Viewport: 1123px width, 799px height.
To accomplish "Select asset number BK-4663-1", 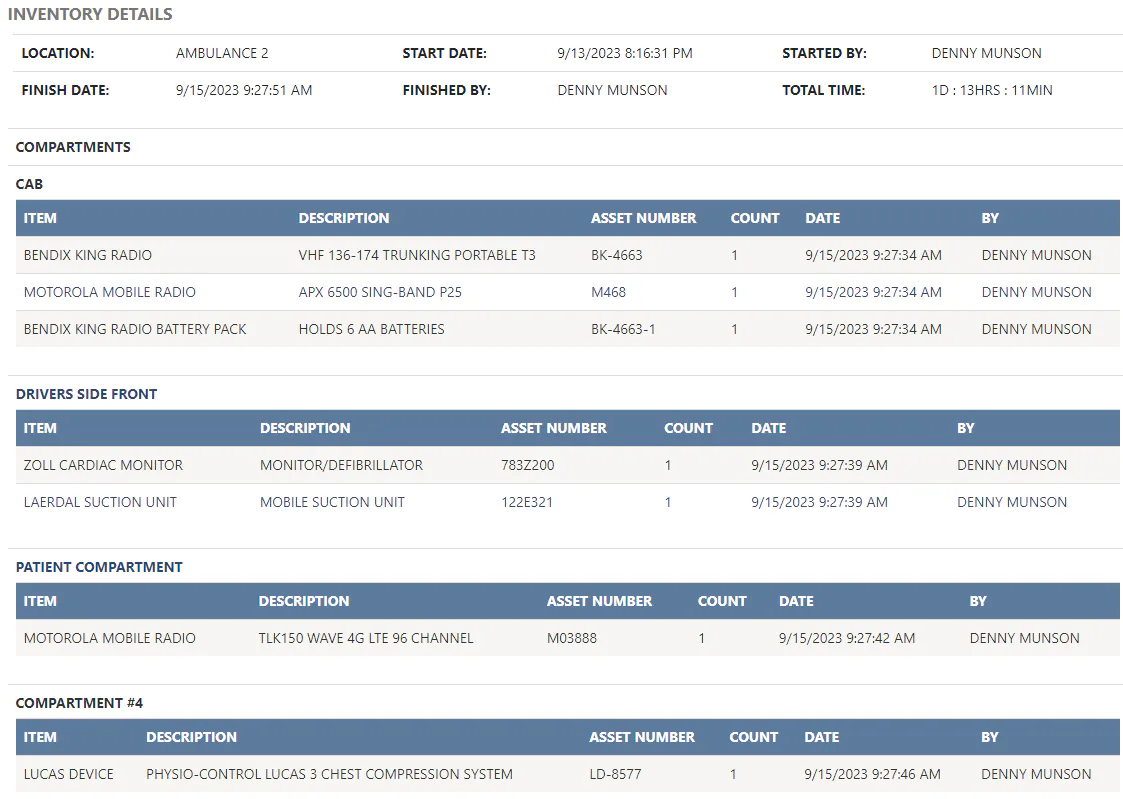I will 623,329.
